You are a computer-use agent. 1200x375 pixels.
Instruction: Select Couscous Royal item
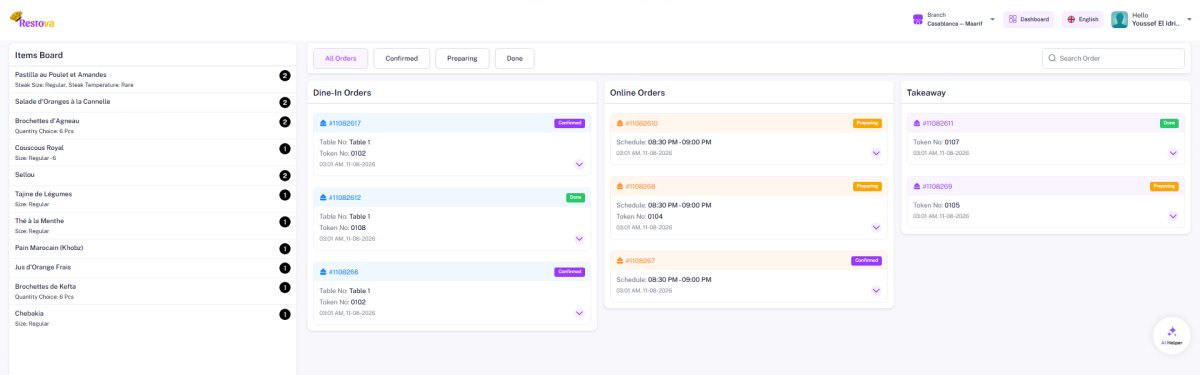pyautogui.click(x=152, y=152)
